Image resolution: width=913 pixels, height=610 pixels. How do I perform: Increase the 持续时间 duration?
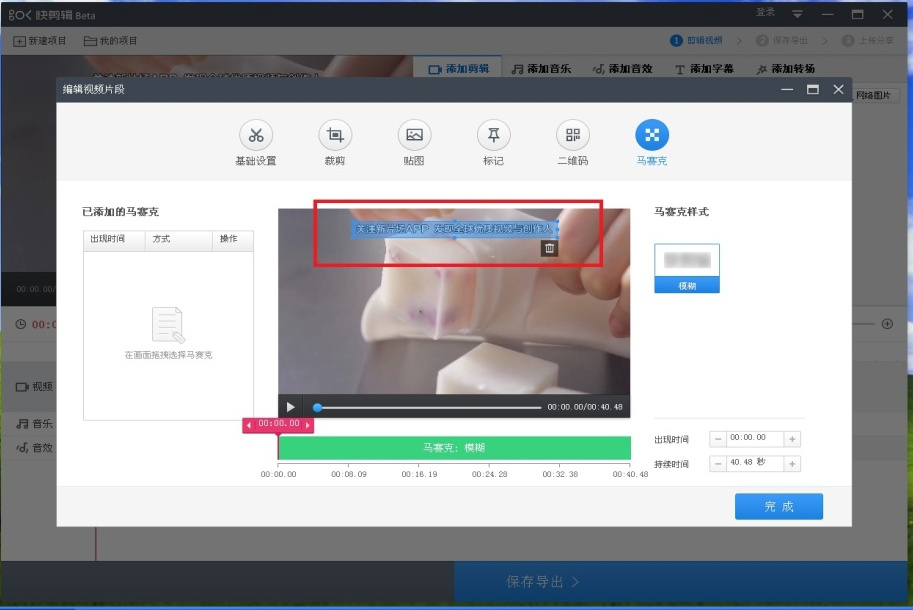[792, 463]
